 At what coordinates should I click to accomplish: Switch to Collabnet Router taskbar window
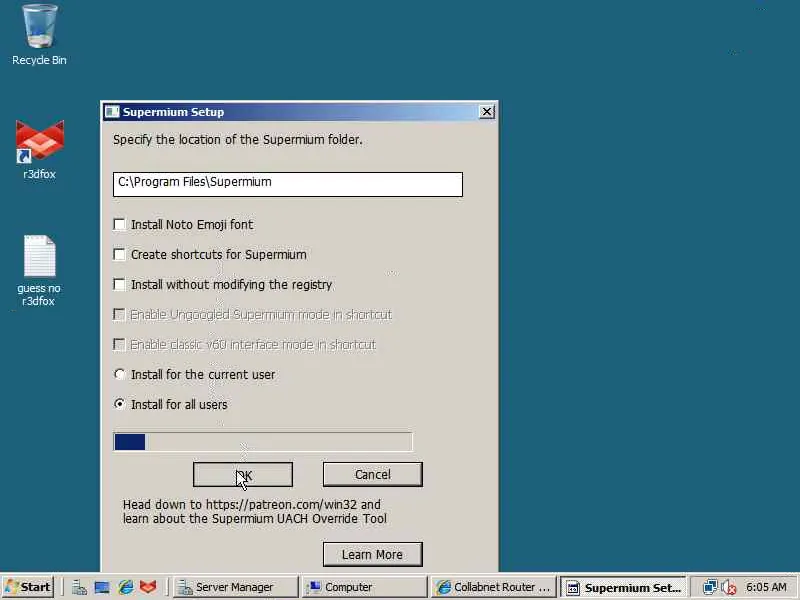(493, 587)
